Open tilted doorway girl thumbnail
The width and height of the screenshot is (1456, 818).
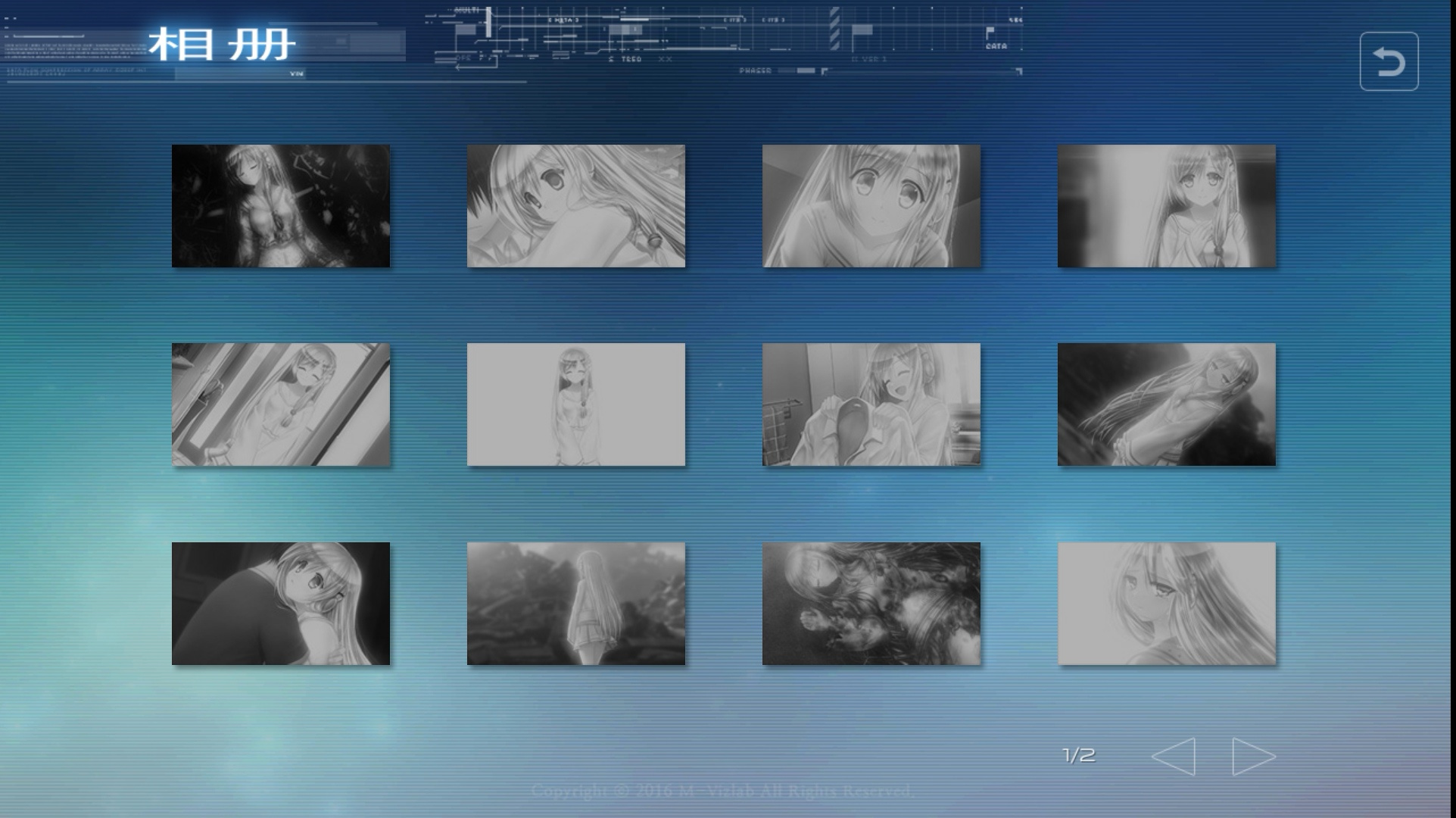tap(281, 404)
